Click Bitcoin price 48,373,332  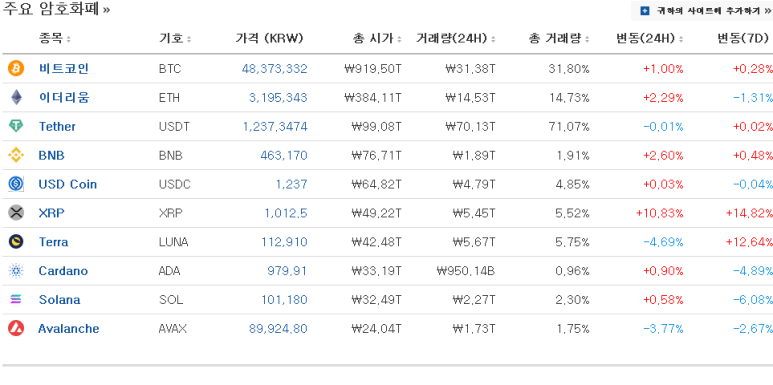[x=275, y=69]
